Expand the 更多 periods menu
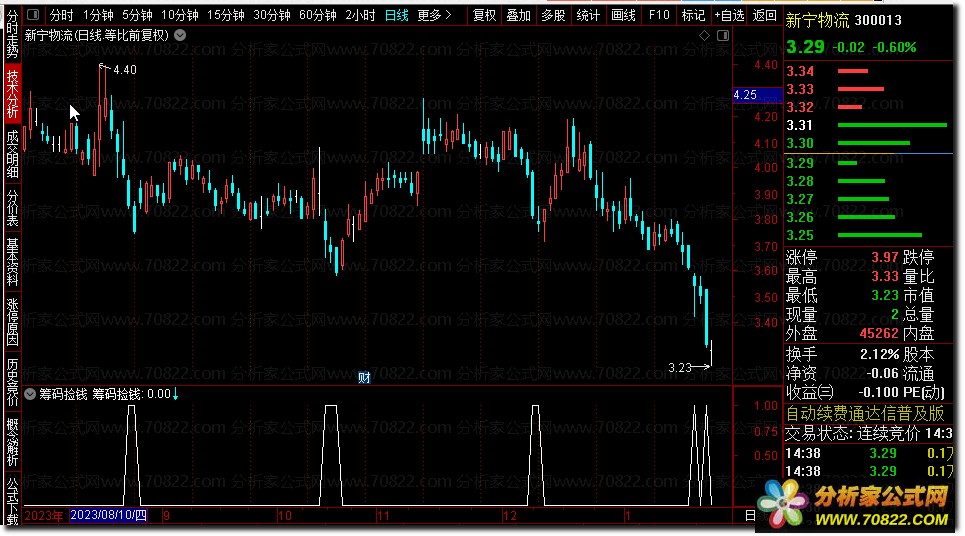The height and width of the screenshot is (536, 965). 434,15
